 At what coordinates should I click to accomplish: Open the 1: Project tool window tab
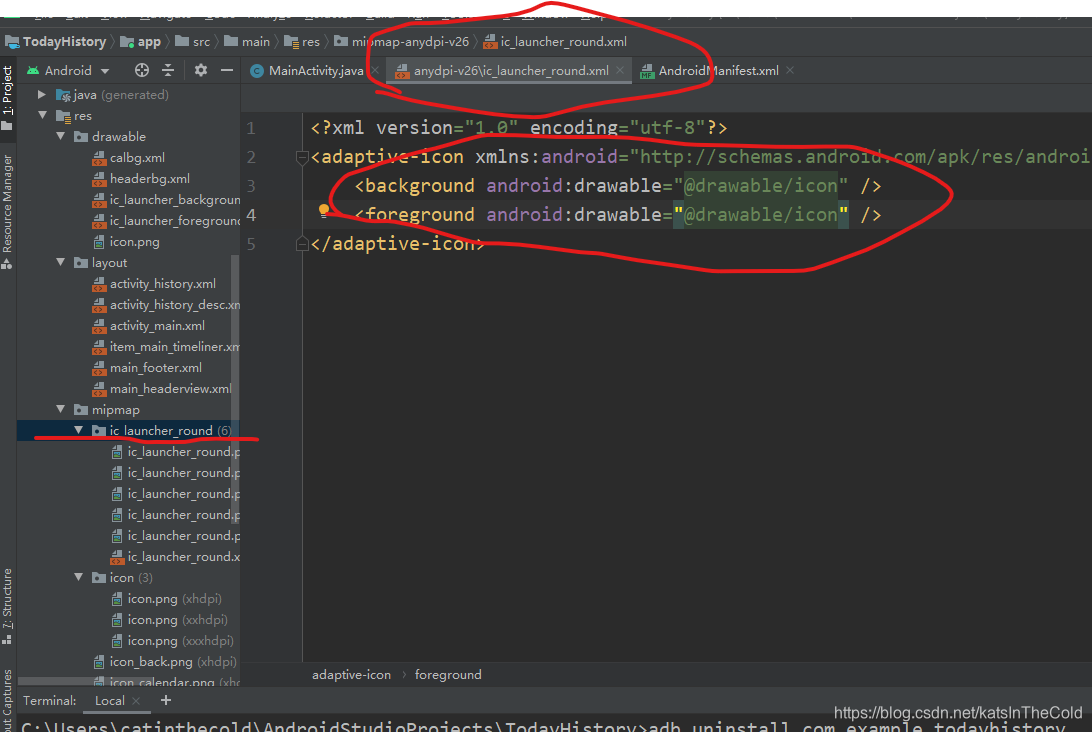(8, 97)
